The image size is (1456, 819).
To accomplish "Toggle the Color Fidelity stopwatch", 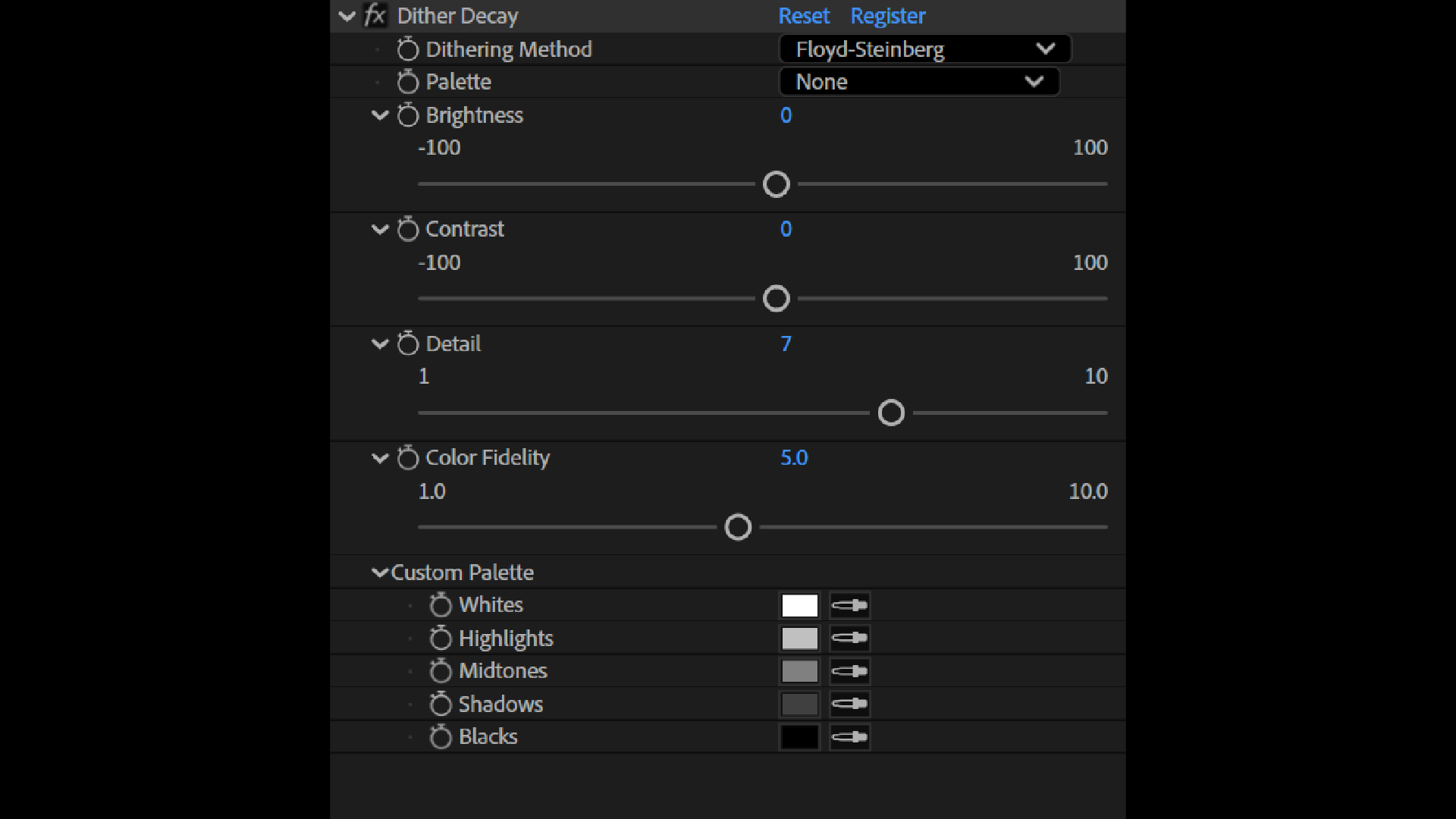I will (x=408, y=458).
